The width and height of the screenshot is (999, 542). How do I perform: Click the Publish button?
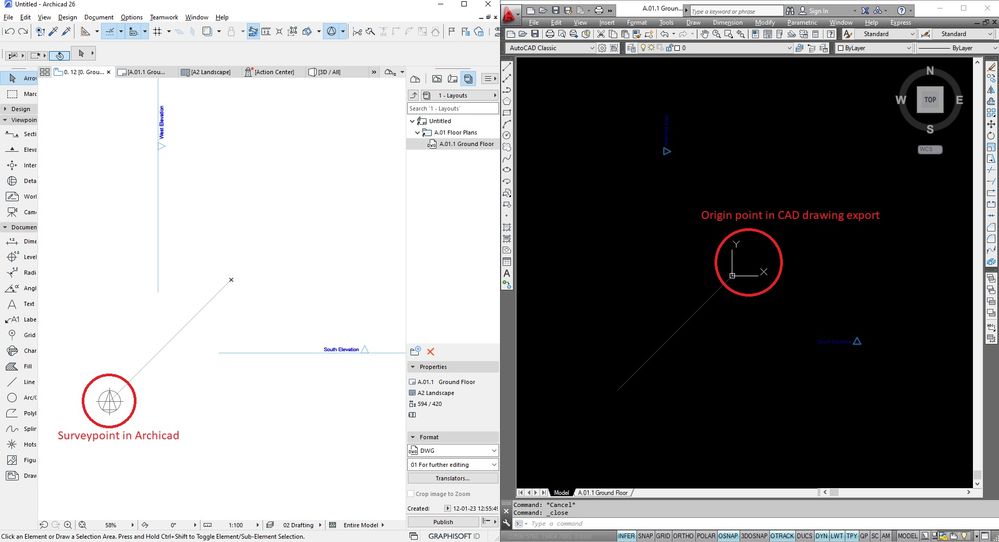[x=443, y=522]
